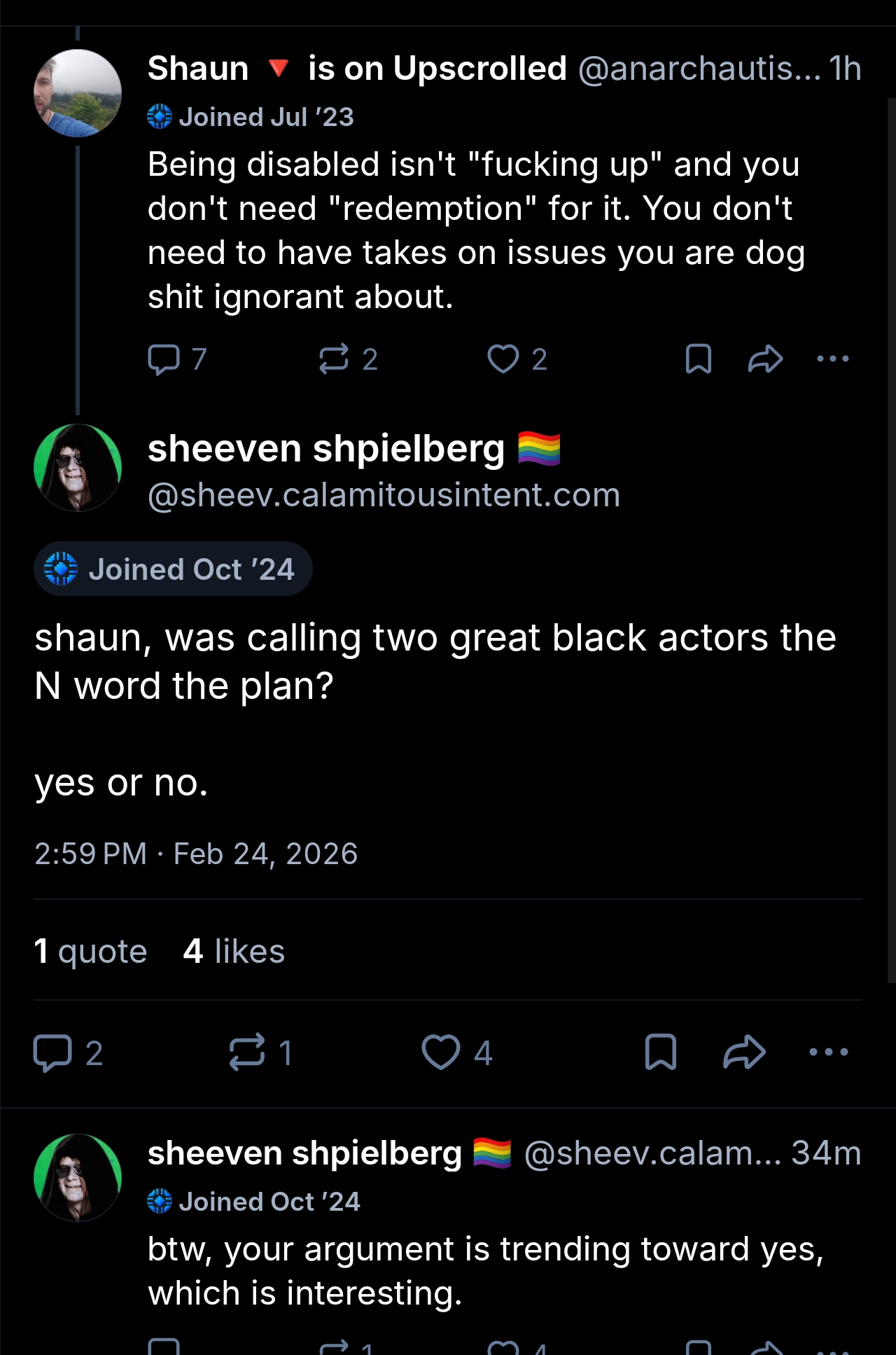The height and width of the screenshot is (1355, 896).
Task: Open more options for the main post
Action: [x=828, y=1052]
